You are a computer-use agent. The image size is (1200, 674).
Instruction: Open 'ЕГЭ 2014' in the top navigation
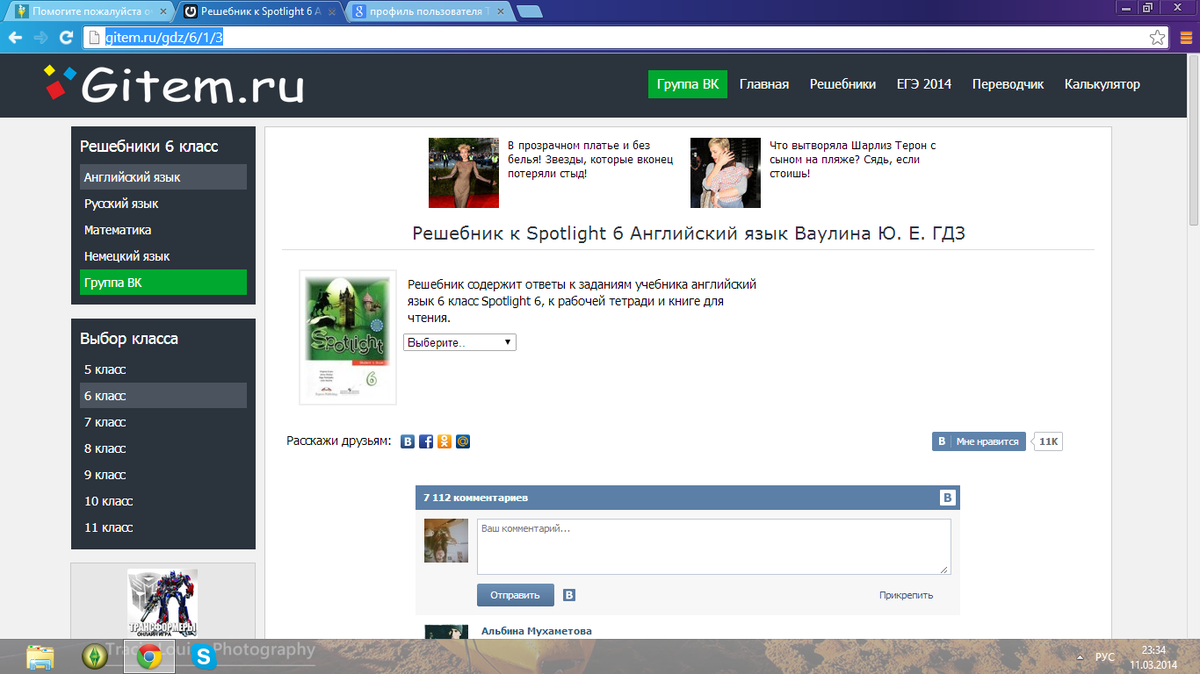(x=924, y=84)
